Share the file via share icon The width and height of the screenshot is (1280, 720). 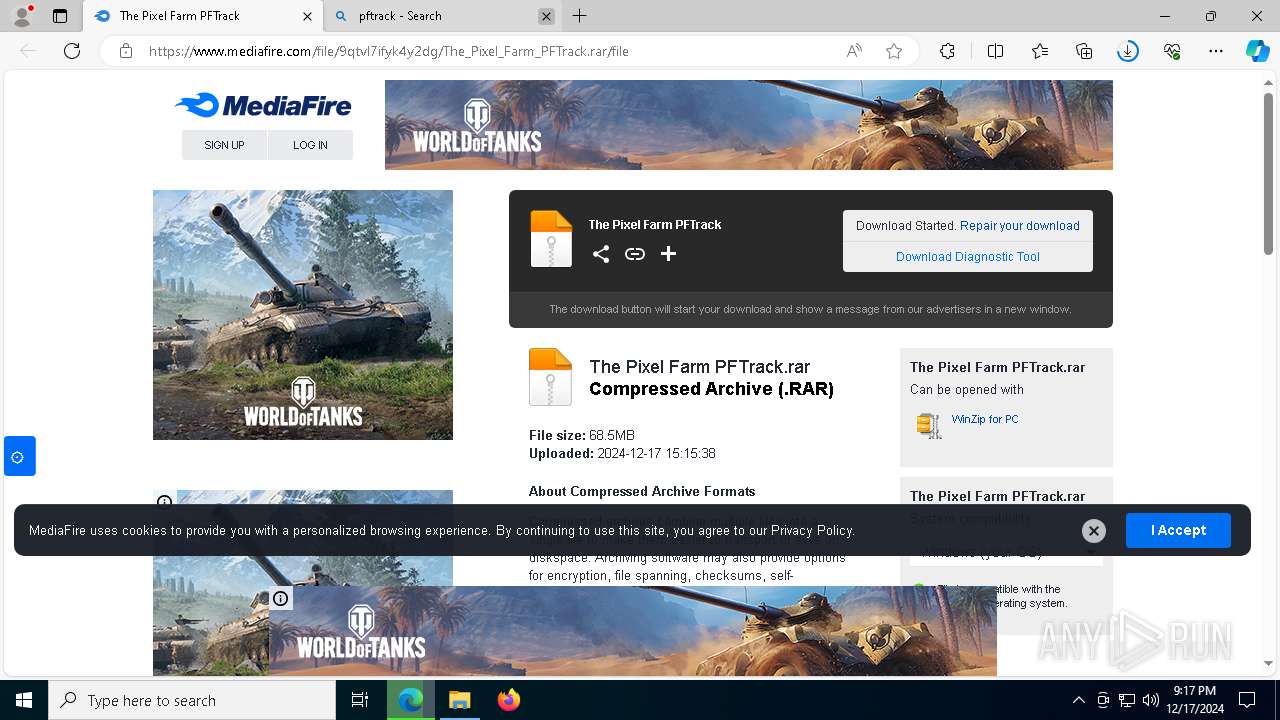pos(601,254)
